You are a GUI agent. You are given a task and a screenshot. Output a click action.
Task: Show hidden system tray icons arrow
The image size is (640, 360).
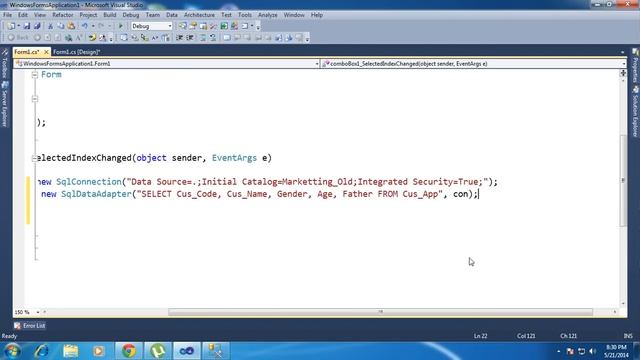pyautogui.click(x=558, y=351)
